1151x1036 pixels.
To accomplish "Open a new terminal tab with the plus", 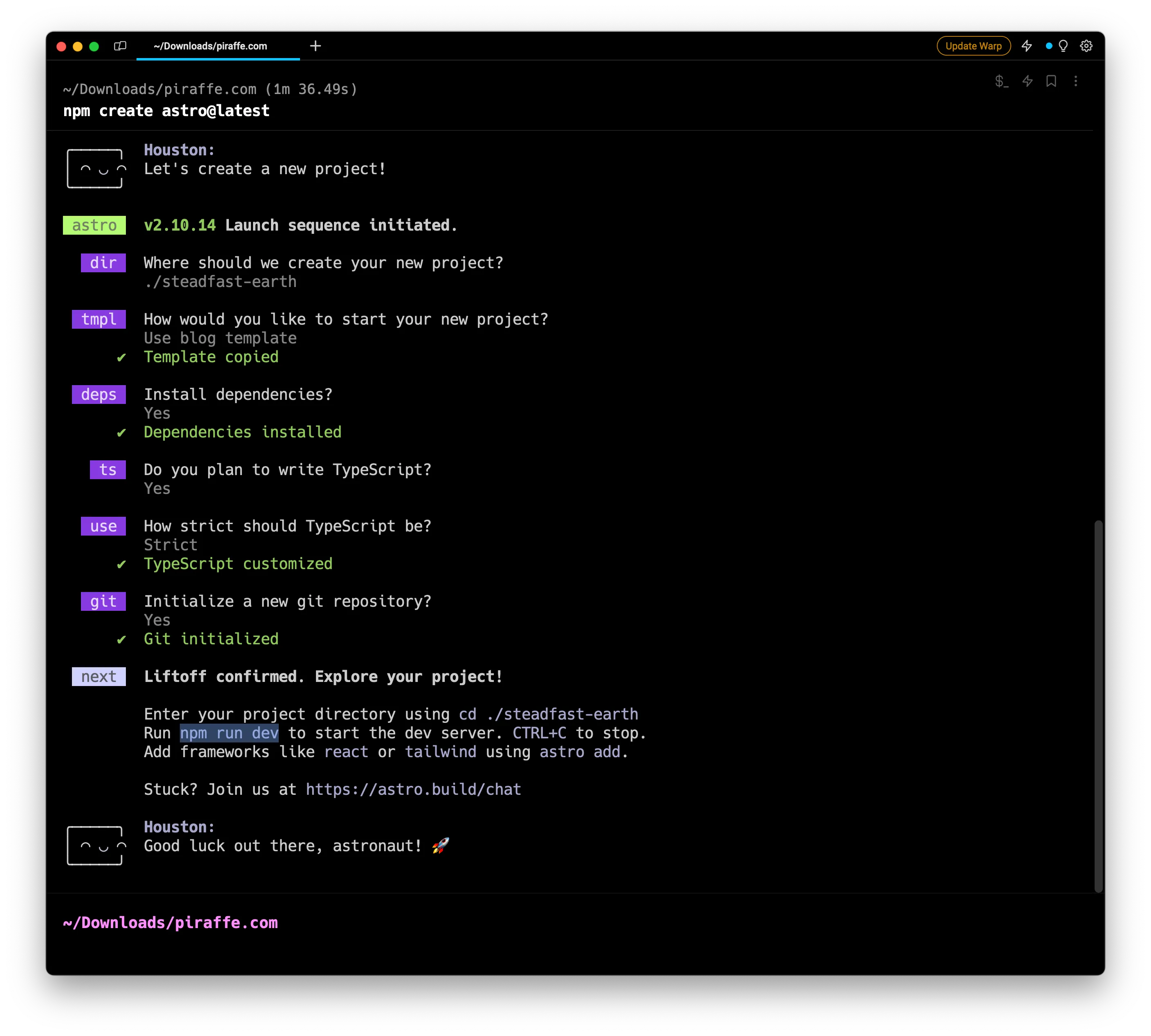I will coord(316,46).
